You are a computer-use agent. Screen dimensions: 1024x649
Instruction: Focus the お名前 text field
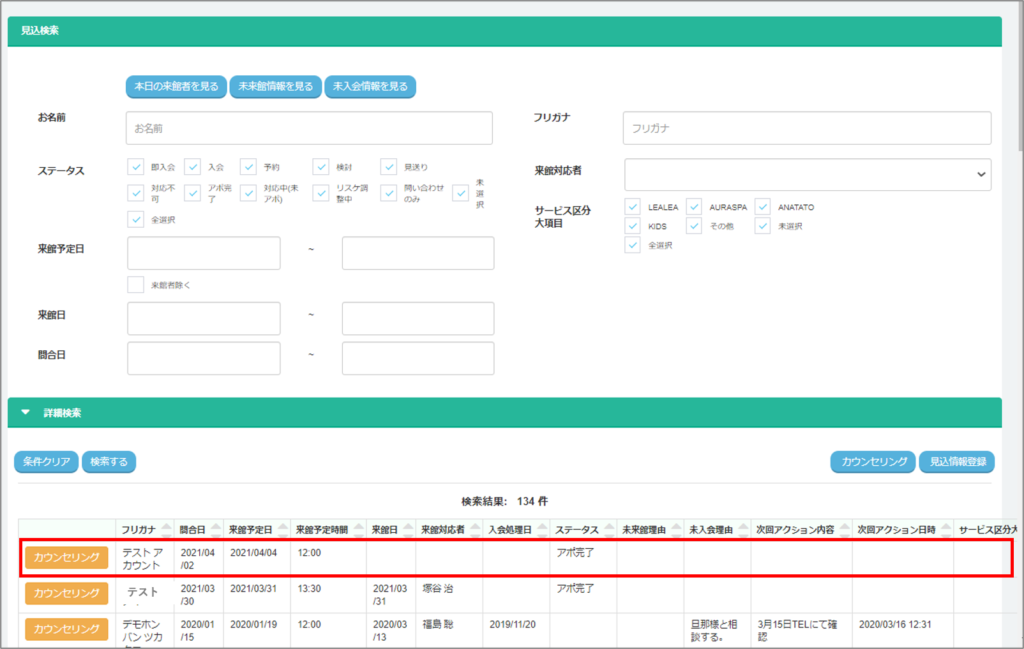(310, 128)
